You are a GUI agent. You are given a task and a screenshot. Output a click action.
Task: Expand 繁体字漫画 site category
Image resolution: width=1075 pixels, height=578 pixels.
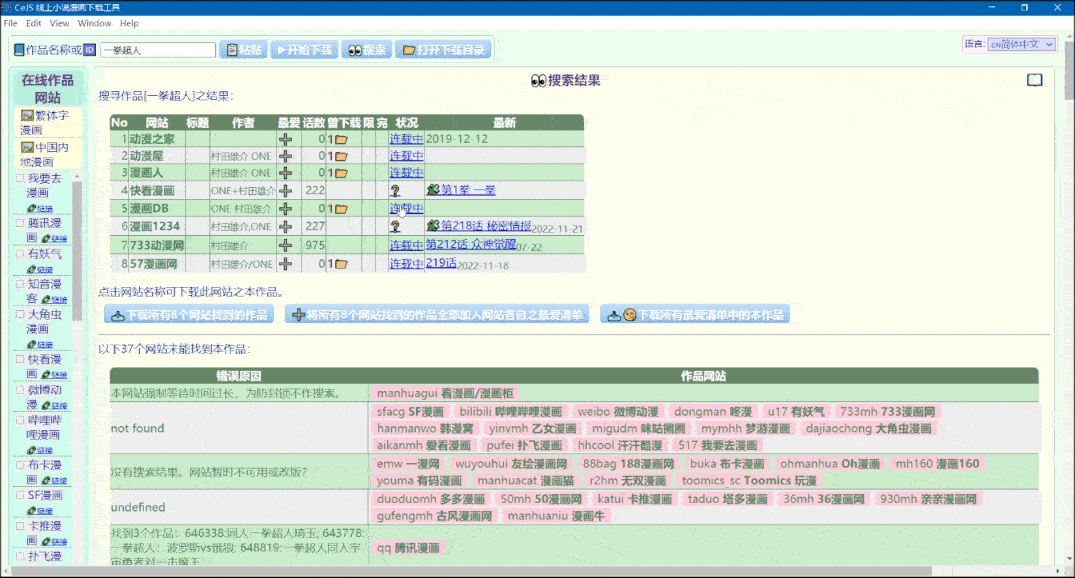coord(47,122)
